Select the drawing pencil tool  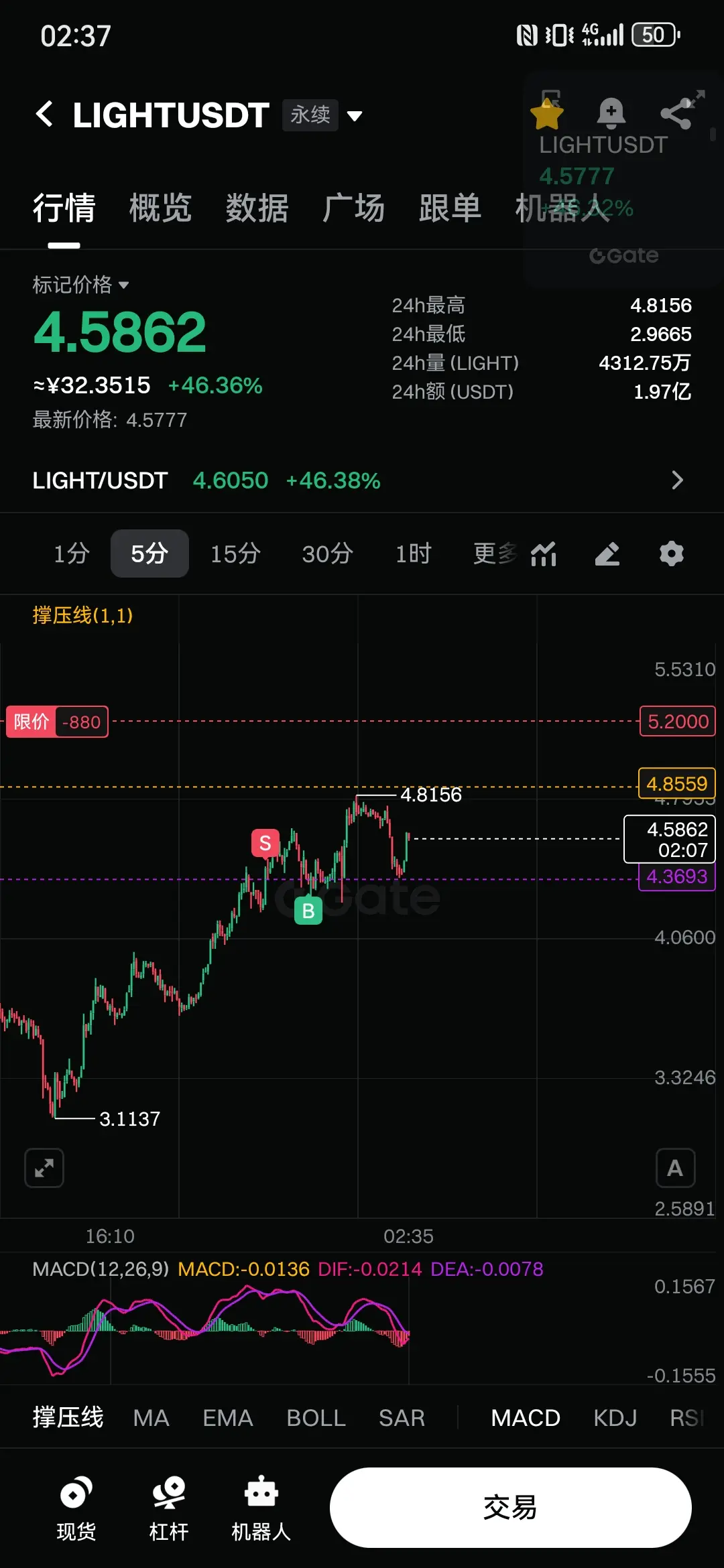pos(607,553)
